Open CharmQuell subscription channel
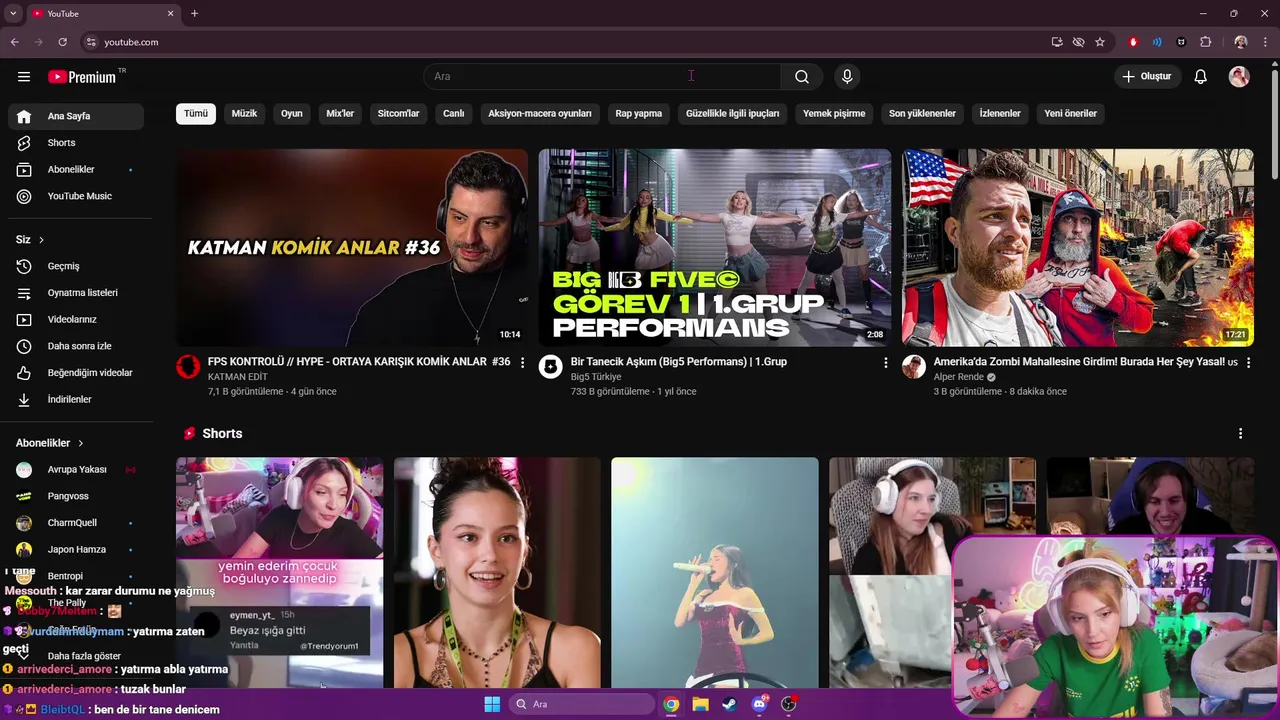The image size is (1280, 720). (76, 523)
